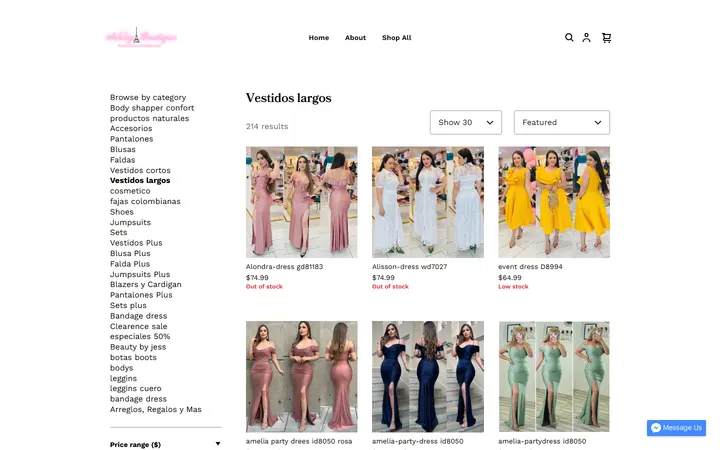
Task: Select 'Sets plus' category
Action: click(x=128, y=306)
